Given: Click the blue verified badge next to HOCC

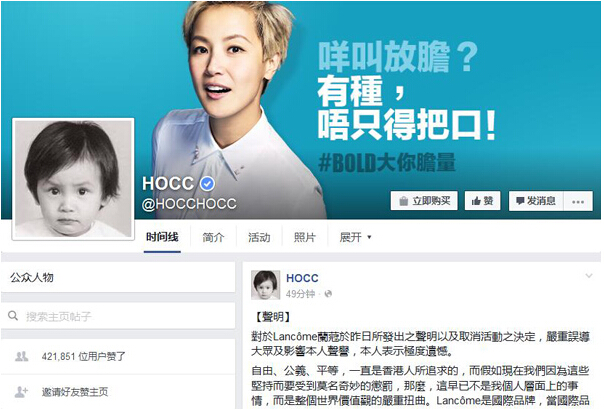Looking at the screenshot, I should click(x=207, y=183).
